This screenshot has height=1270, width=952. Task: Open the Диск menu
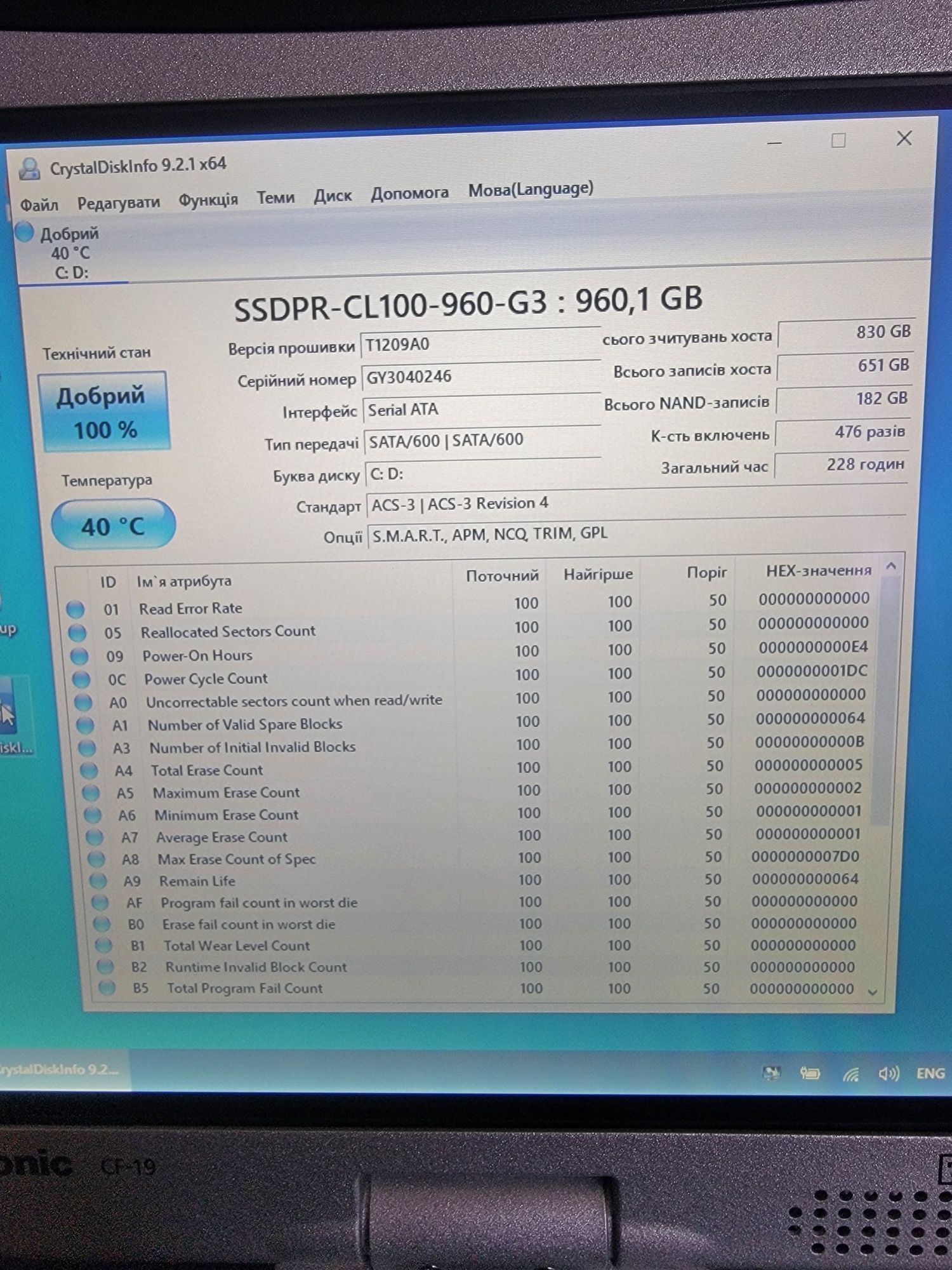pos(333,196)
